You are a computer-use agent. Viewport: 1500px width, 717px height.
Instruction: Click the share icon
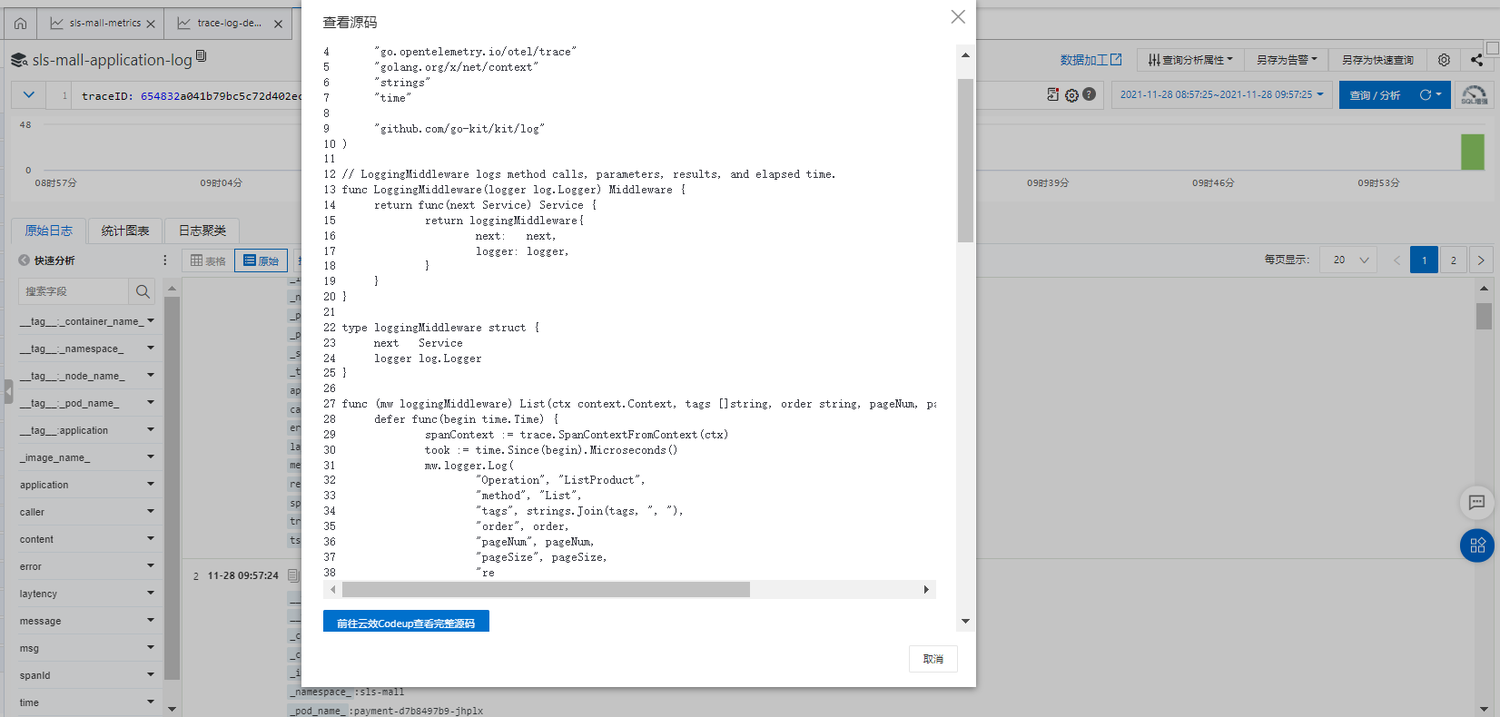point(1478,60)
